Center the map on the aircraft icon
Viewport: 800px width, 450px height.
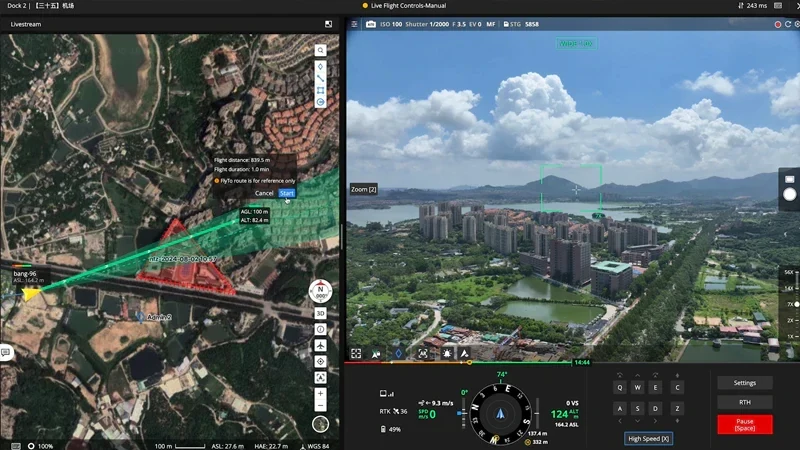click(320, 345)
